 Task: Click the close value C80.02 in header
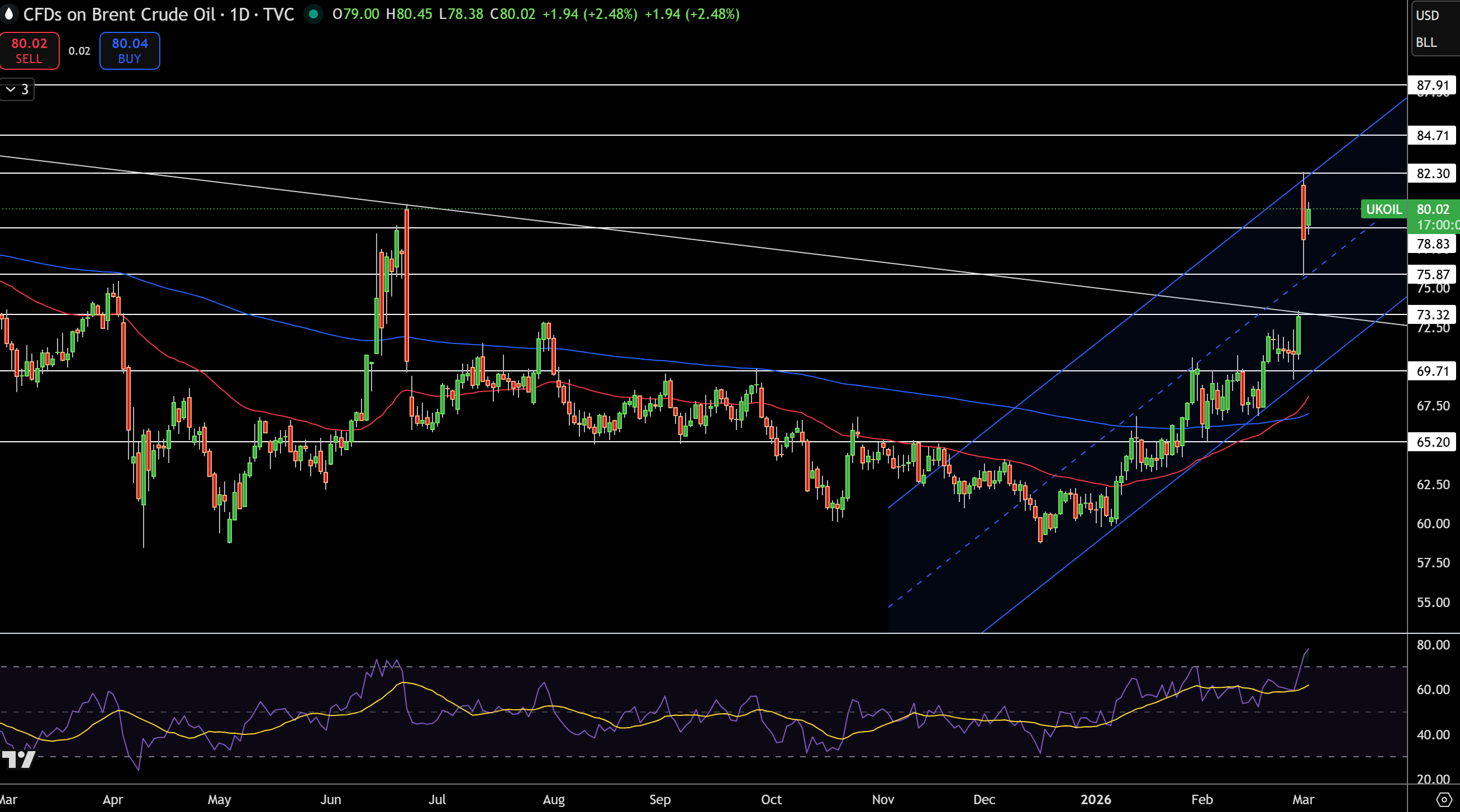pyautogui.click(x=512, y=14)
